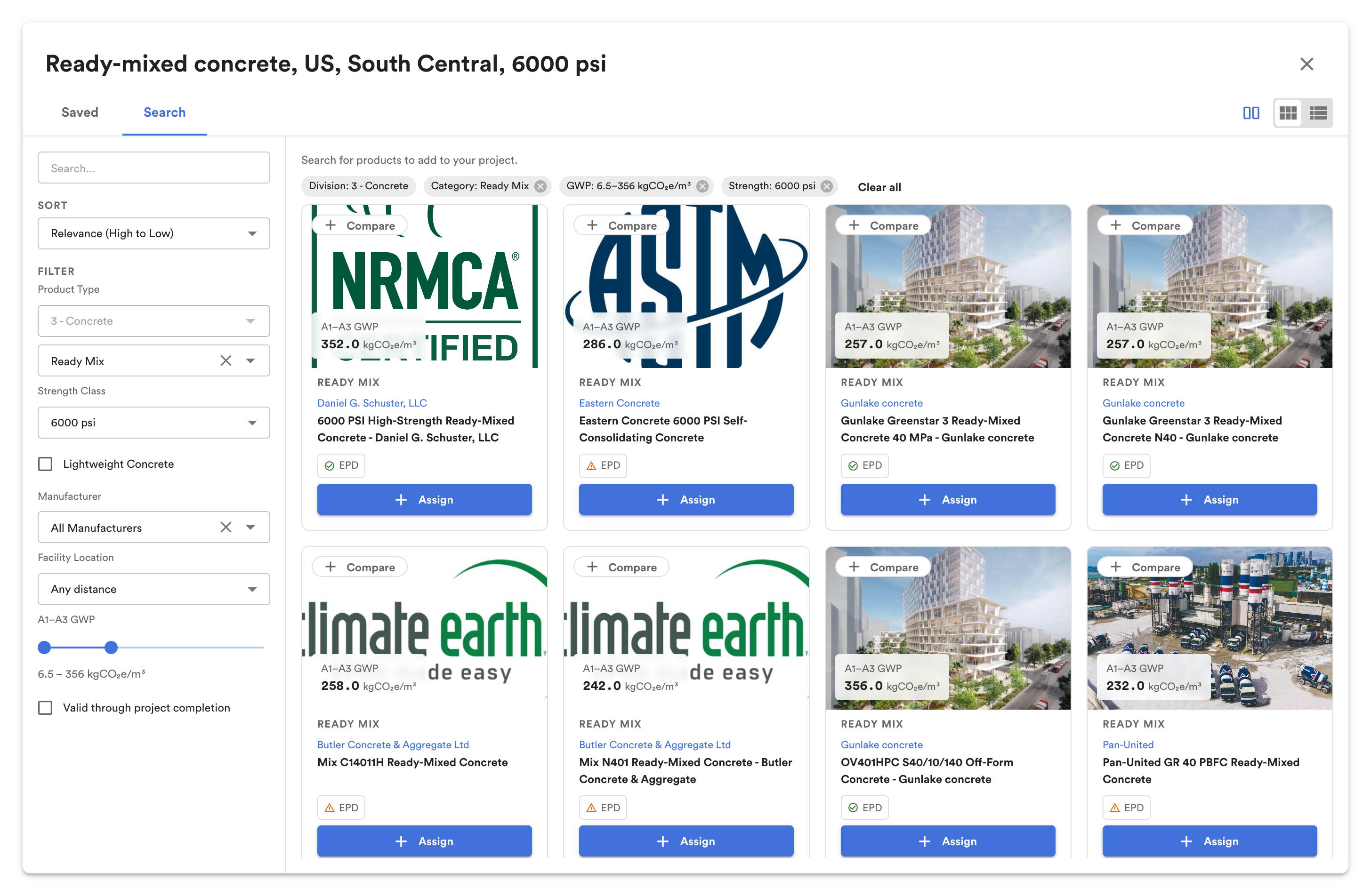
Task: Focus the Search text field
Action: (154, 168)
